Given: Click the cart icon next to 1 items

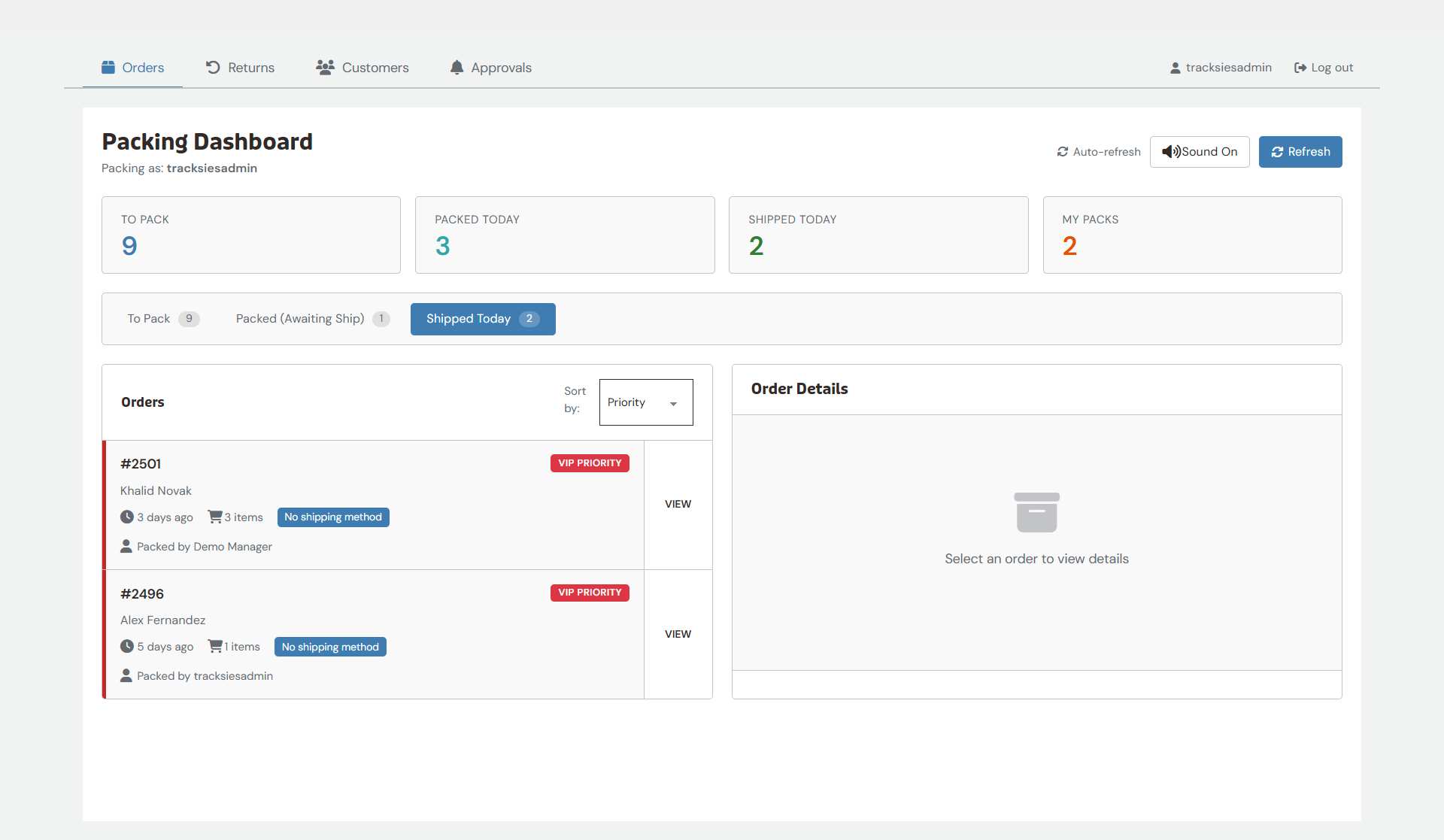Looking at the screenshot, I should click(x=215, y=647).
